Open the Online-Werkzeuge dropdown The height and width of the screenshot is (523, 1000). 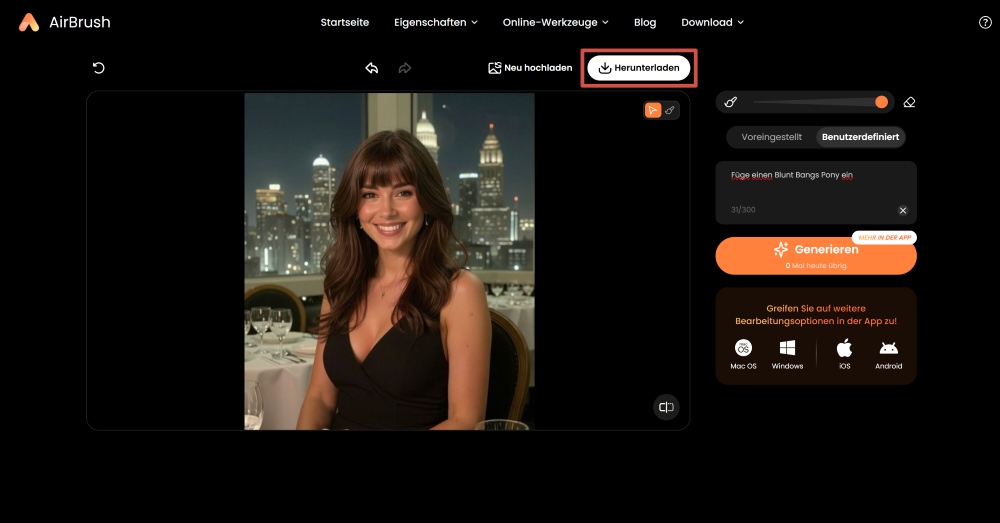tap(555, 22)
